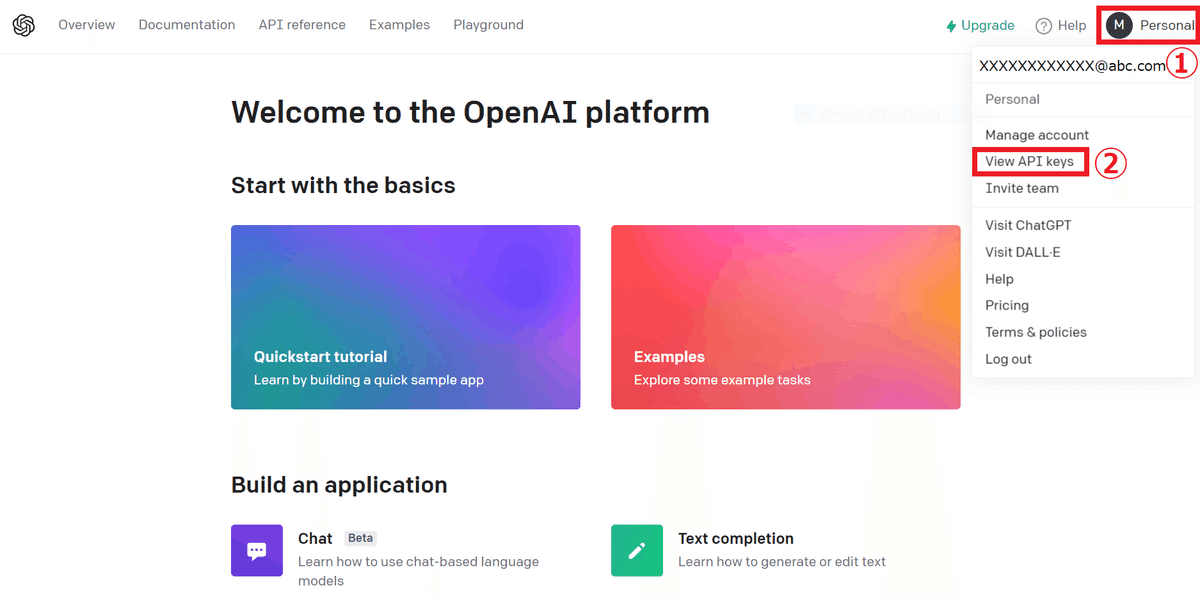Open the Quickstart tutorial card
Viewport: 1200px width, 598px height.
[x=406, y=317]
